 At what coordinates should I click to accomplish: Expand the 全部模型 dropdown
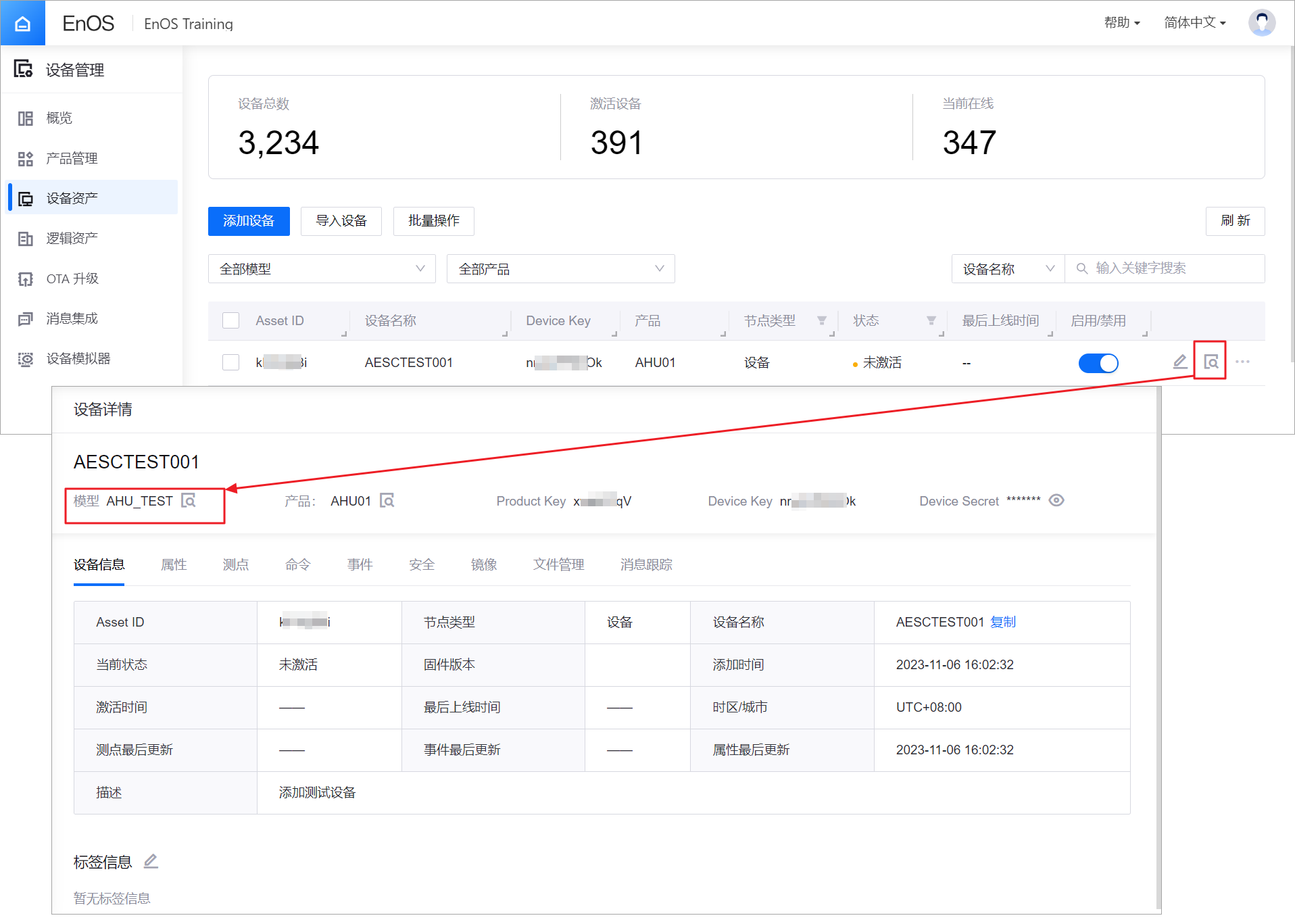tap(322, 269)
